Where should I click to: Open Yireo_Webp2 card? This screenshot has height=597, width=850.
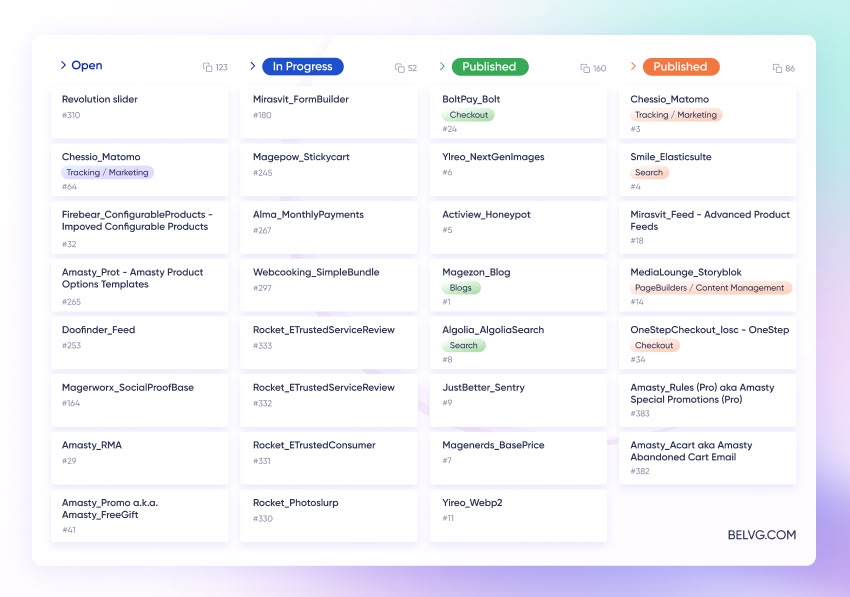(x=518, y=516)
